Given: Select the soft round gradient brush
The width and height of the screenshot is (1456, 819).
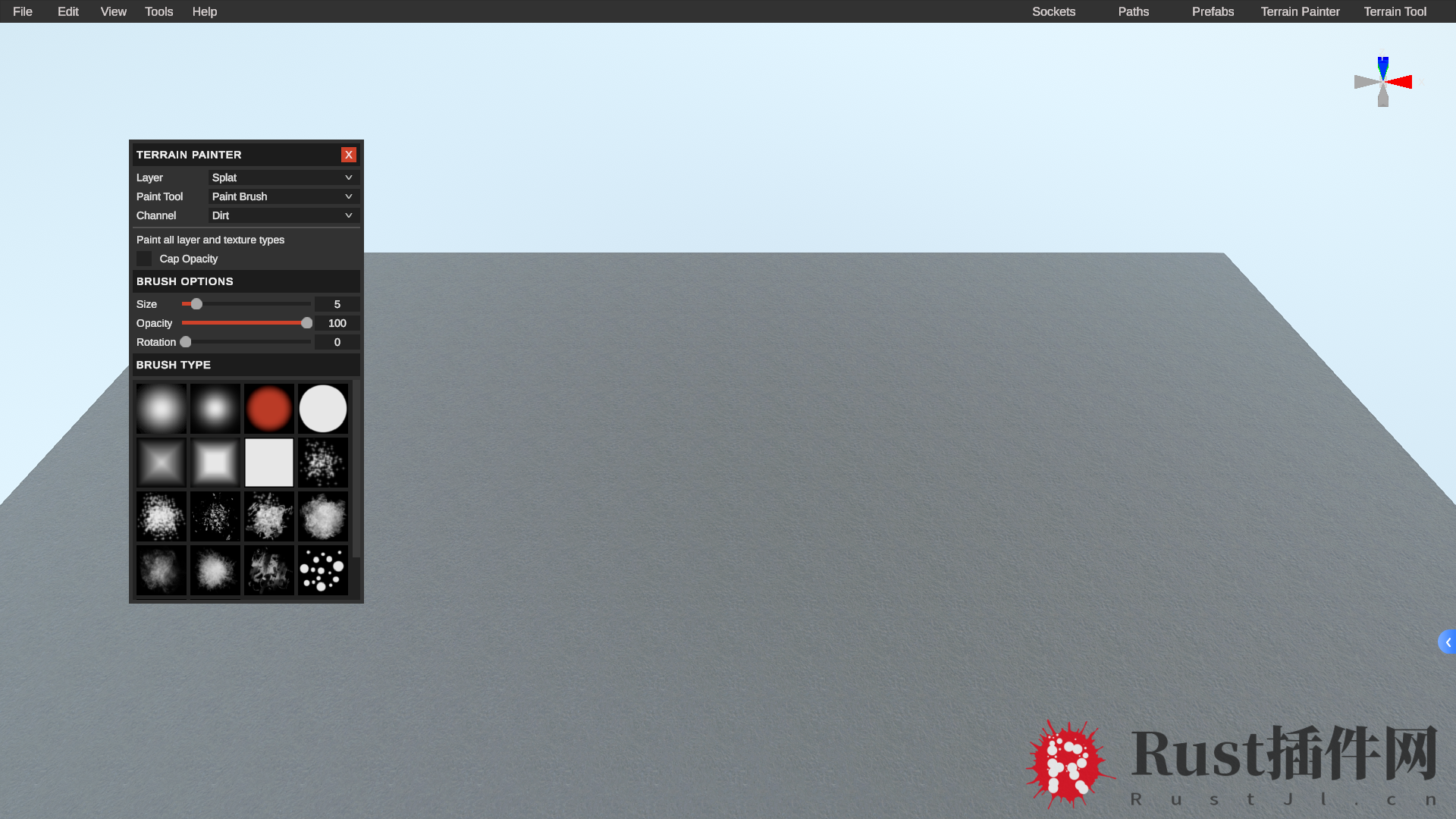Looking at the screenshot, I should pyautogui.click(x=161, y=409).
